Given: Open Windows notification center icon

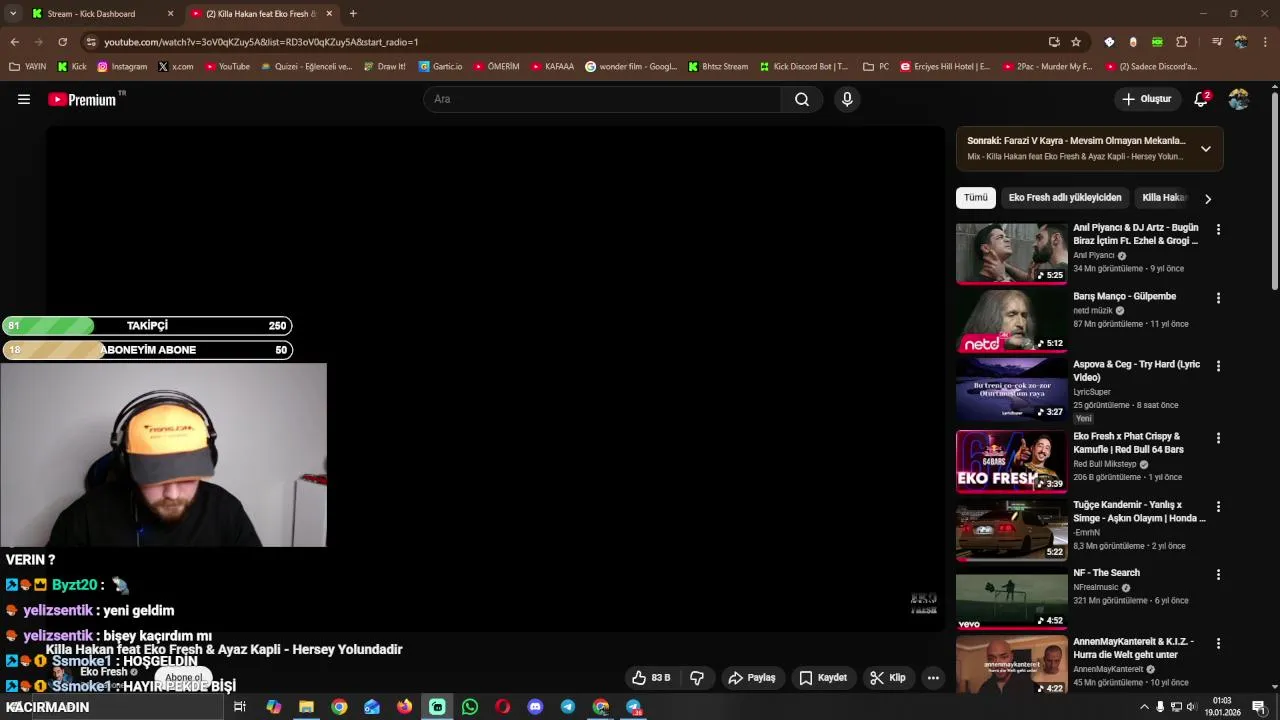Looking at the screenshot, I should coord(1259,707).
